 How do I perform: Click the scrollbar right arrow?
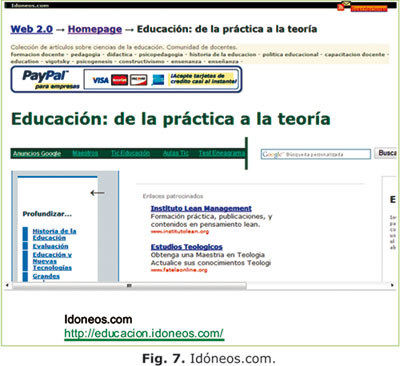pyautogui.click(x=393, y=286)
